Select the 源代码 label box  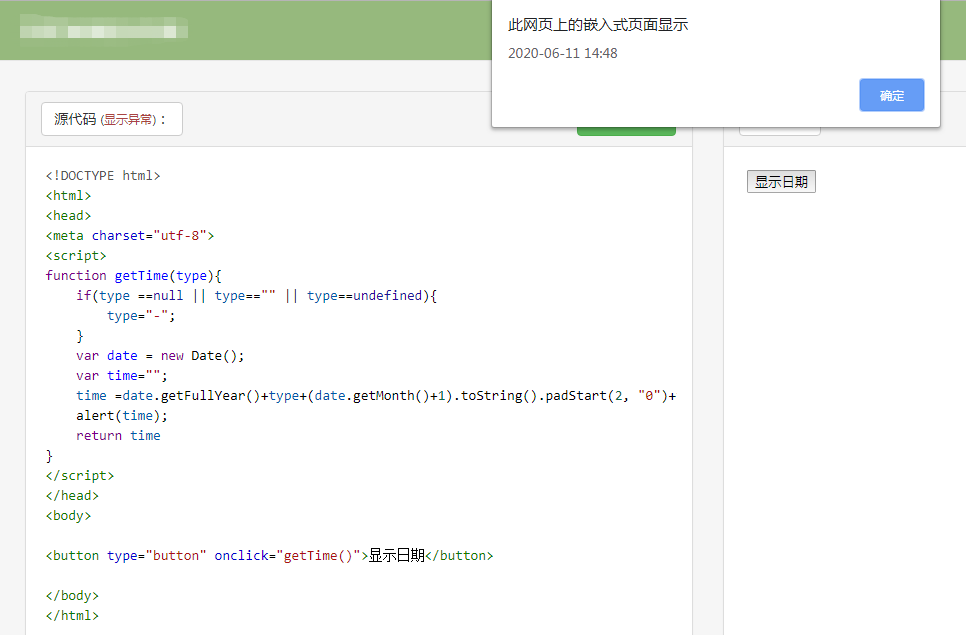(112, 119)
